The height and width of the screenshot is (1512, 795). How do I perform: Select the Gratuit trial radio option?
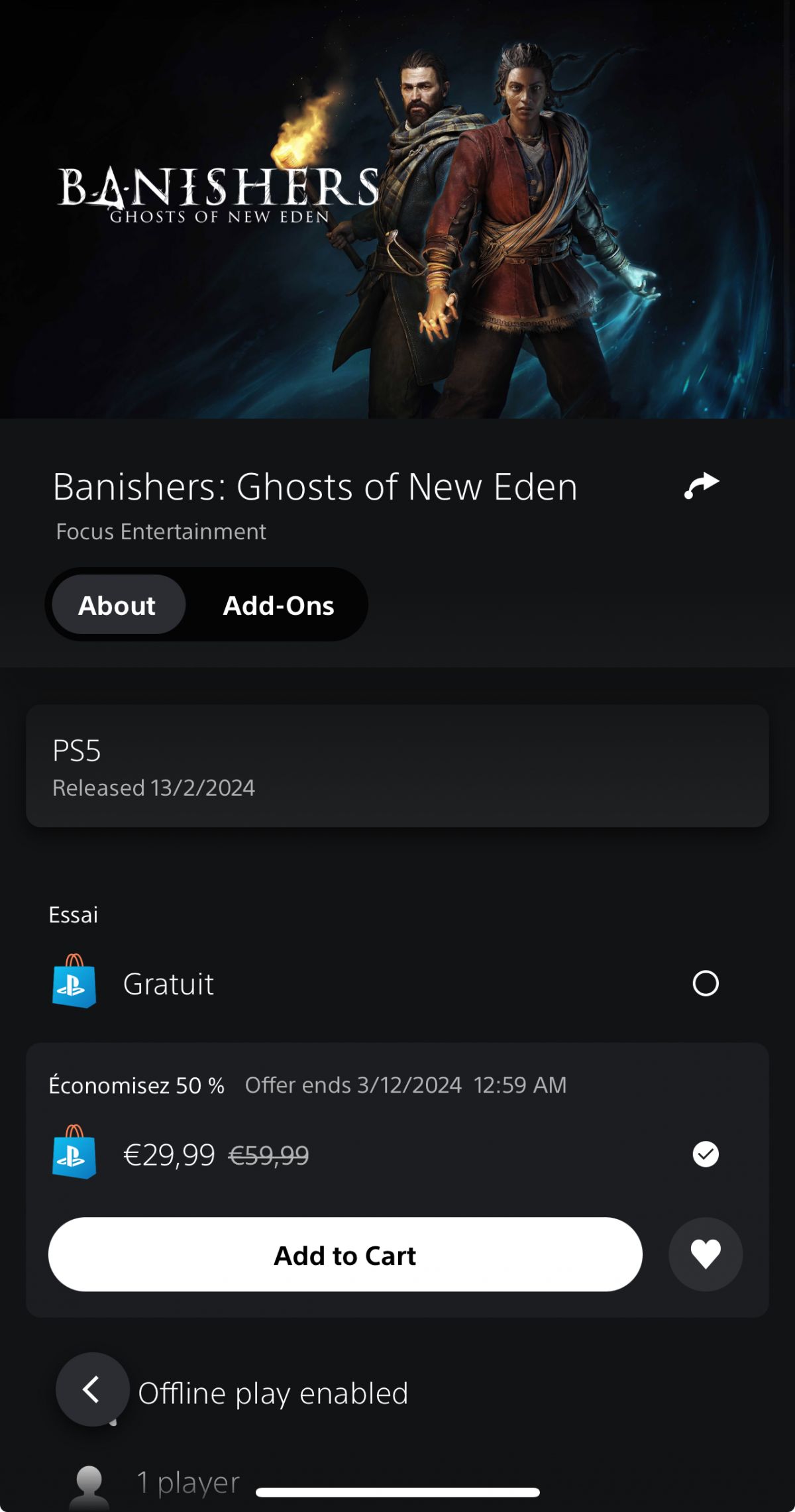[706, 983]
